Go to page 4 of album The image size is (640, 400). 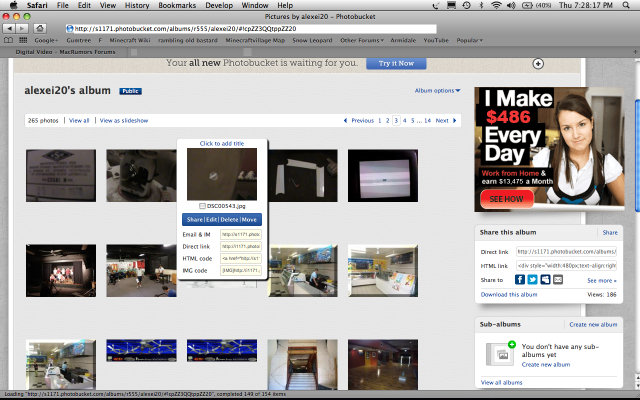click(x=404, y=120)
